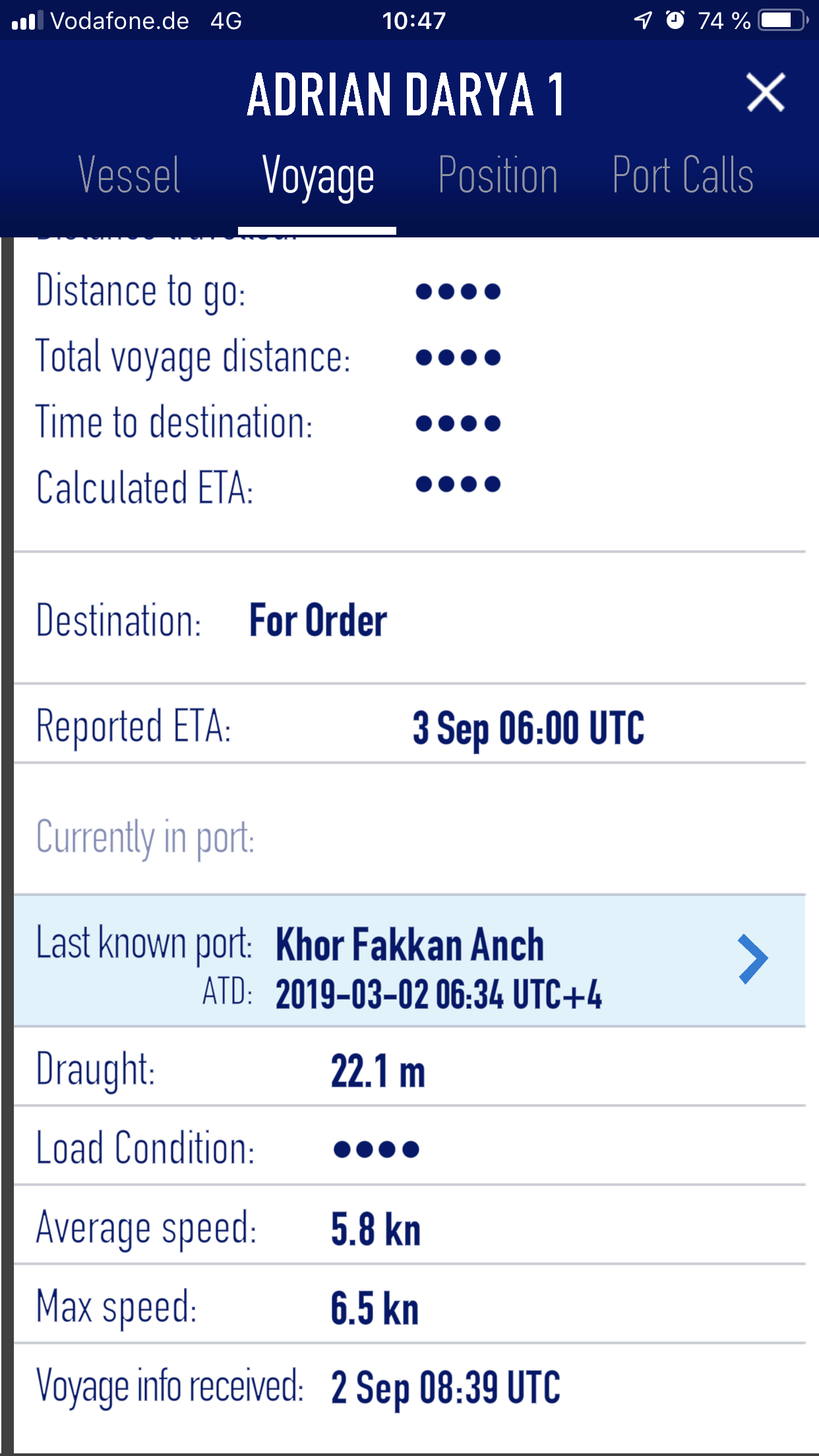Open last known port Khor Fakkan Anch
819x1456 pixels.
409,960
